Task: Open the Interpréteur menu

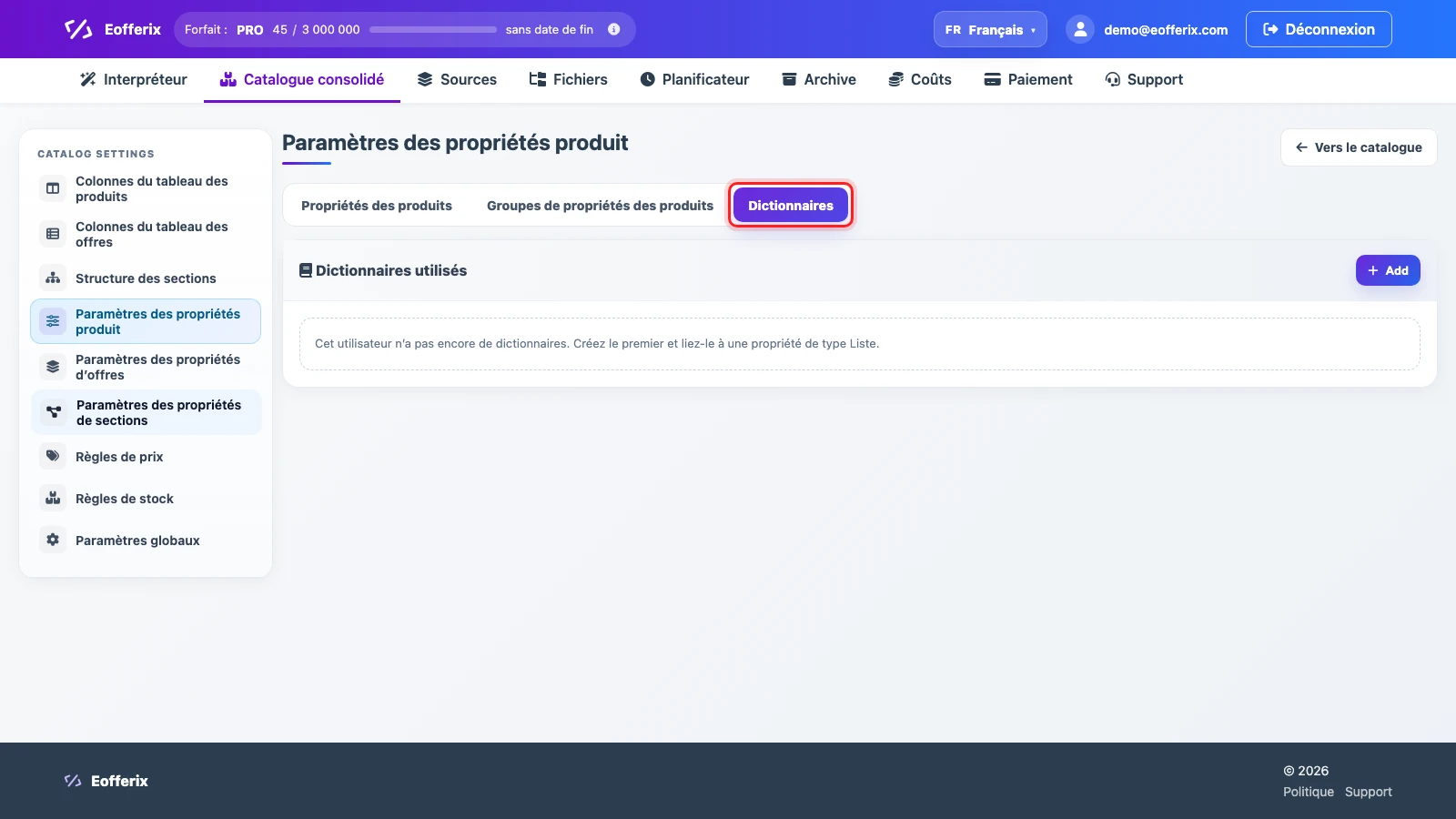Action: [134, 79]
